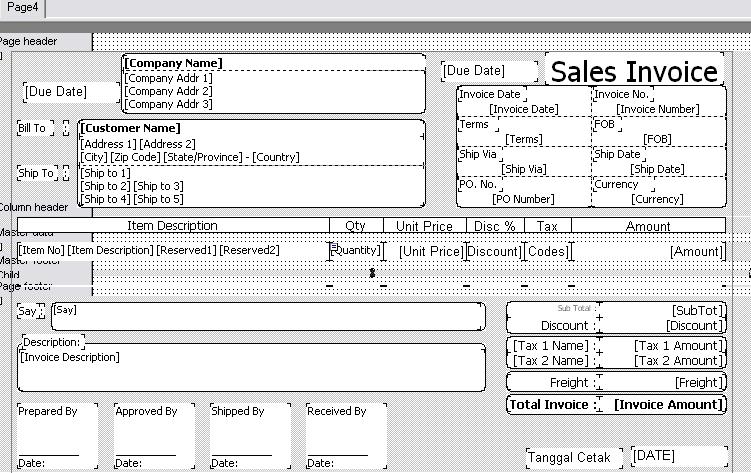The width and height of the screenshot is (751, 473).
Task: Select the [DATE] field beside Tanggal Cetak
Action: coord(677,456)
